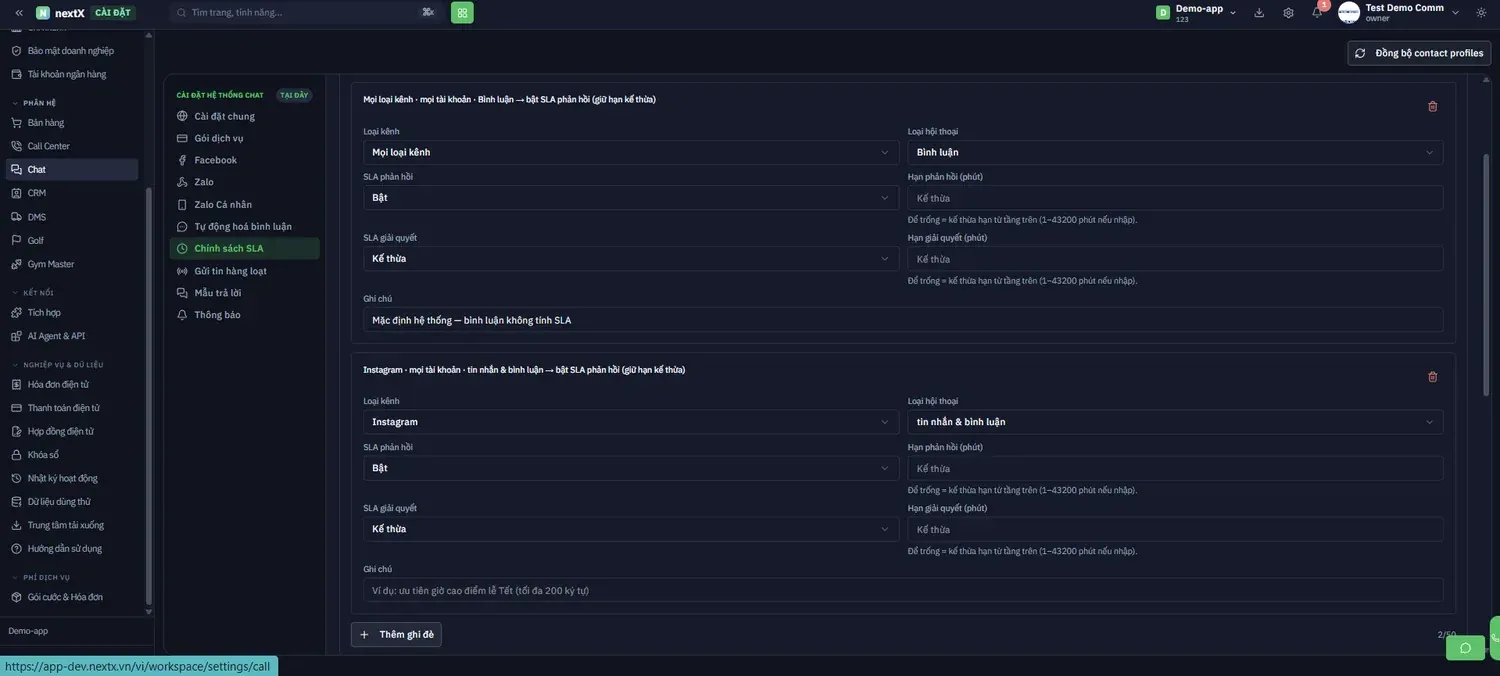Viewport: 1500px width, 676px height.
Task: Edit the note Mặc định hệ thống
Action: tap(903, 320)
